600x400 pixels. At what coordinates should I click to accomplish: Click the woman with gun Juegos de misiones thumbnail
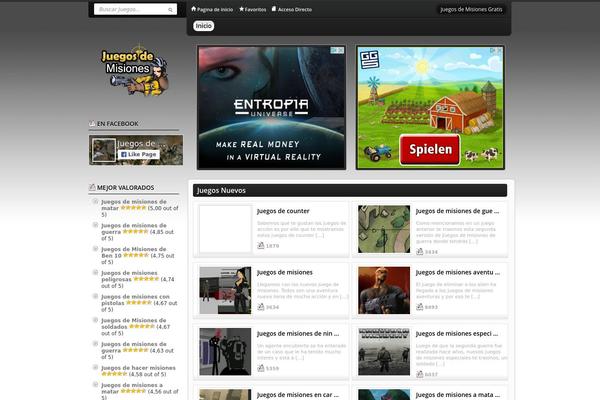click(x=225, y=290)
